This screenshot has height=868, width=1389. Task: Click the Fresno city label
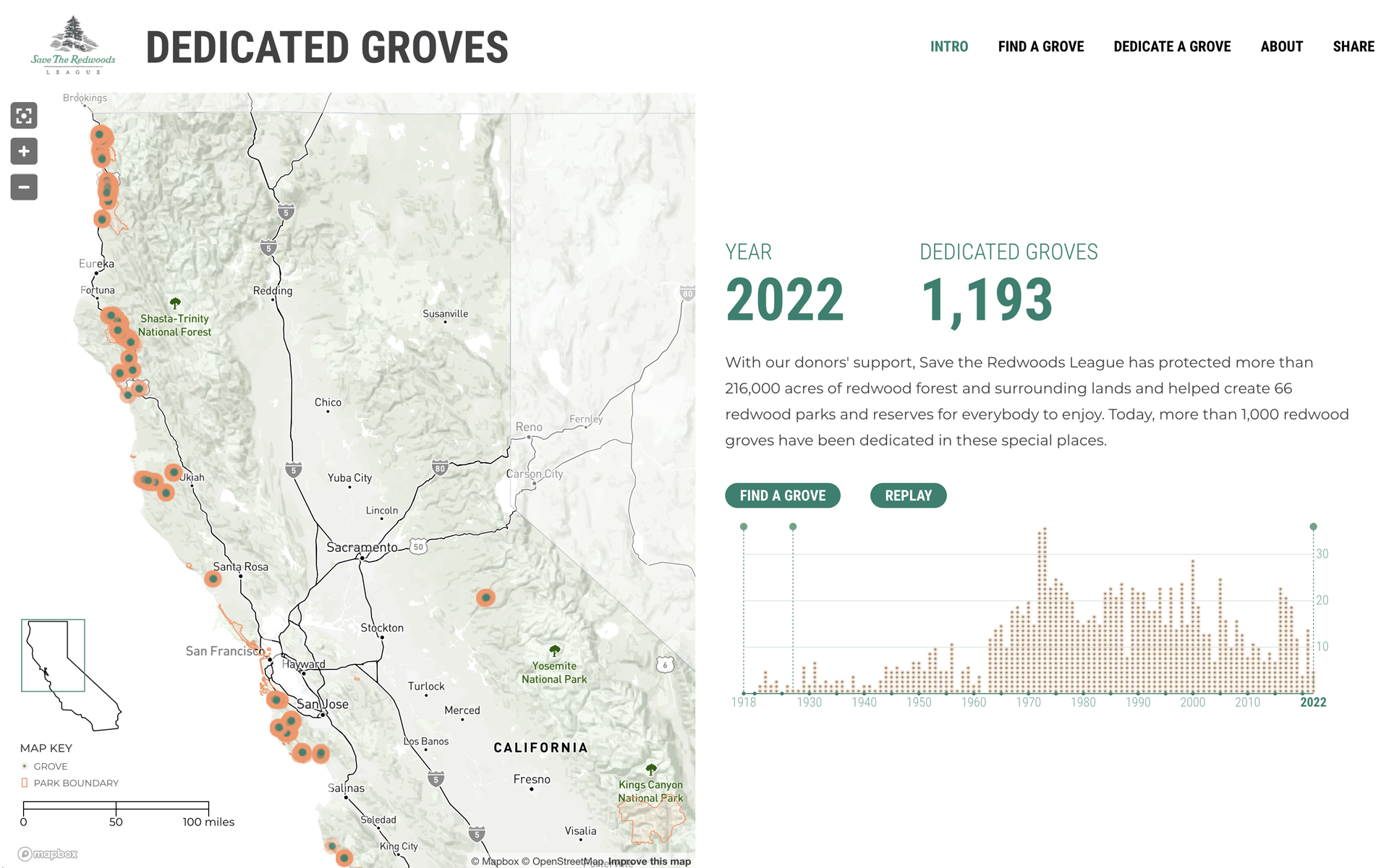click(x=532, y=779)
